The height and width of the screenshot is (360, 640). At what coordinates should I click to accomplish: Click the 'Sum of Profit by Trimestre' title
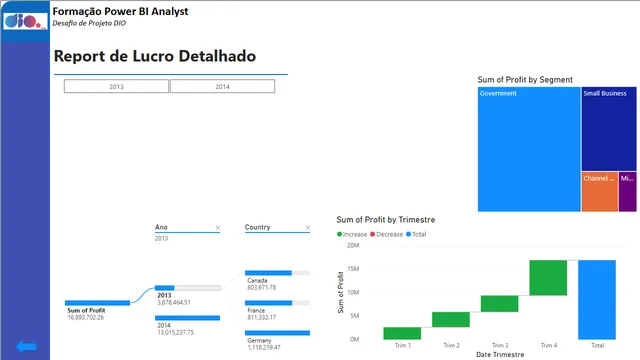click(x=386, y=220)
